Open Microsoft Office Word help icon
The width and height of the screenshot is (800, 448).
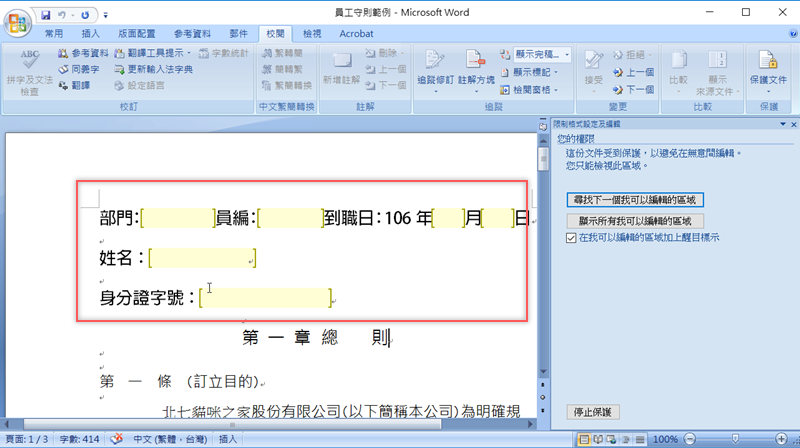point(793,34)
